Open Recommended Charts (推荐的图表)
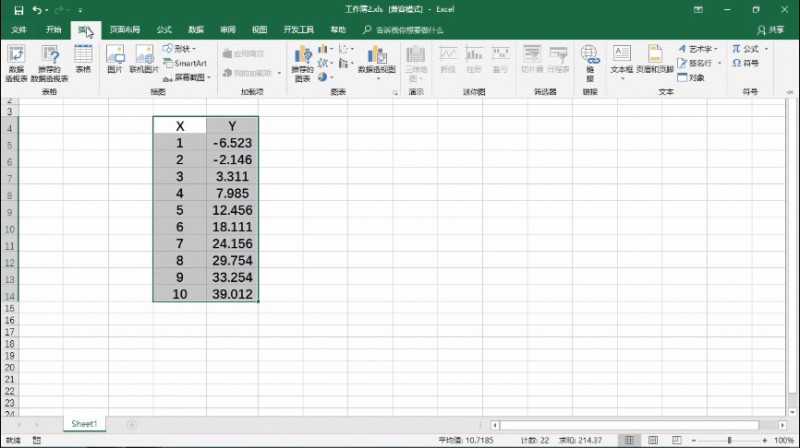 [x=303, y=63]
